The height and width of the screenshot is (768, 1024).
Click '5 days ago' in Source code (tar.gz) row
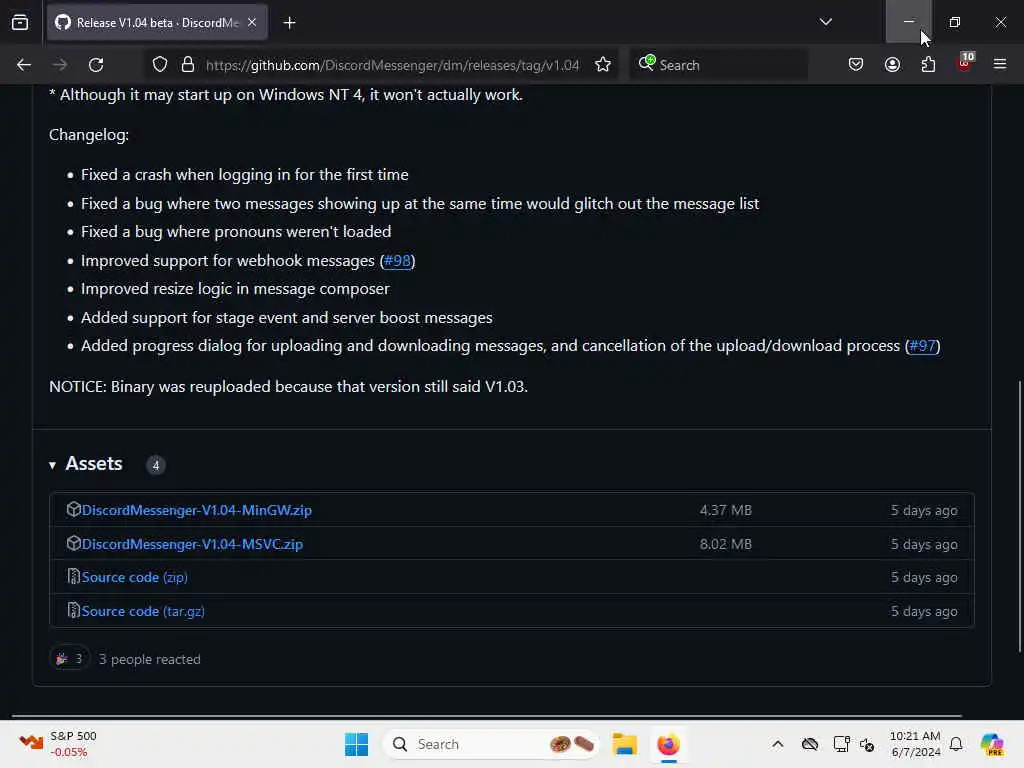[x=924, y=611]
